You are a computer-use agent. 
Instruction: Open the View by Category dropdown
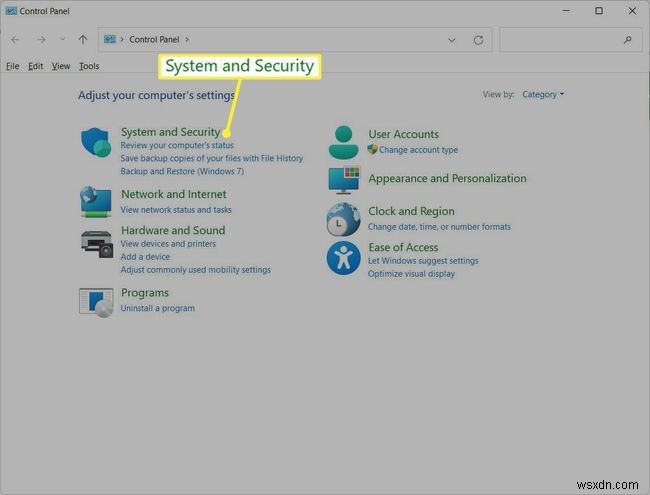543,95
